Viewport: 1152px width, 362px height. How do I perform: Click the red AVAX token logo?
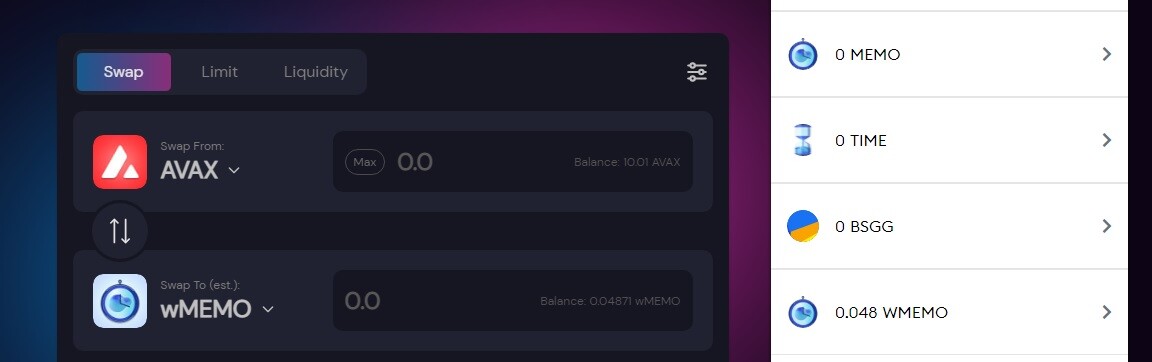point(120,162)
